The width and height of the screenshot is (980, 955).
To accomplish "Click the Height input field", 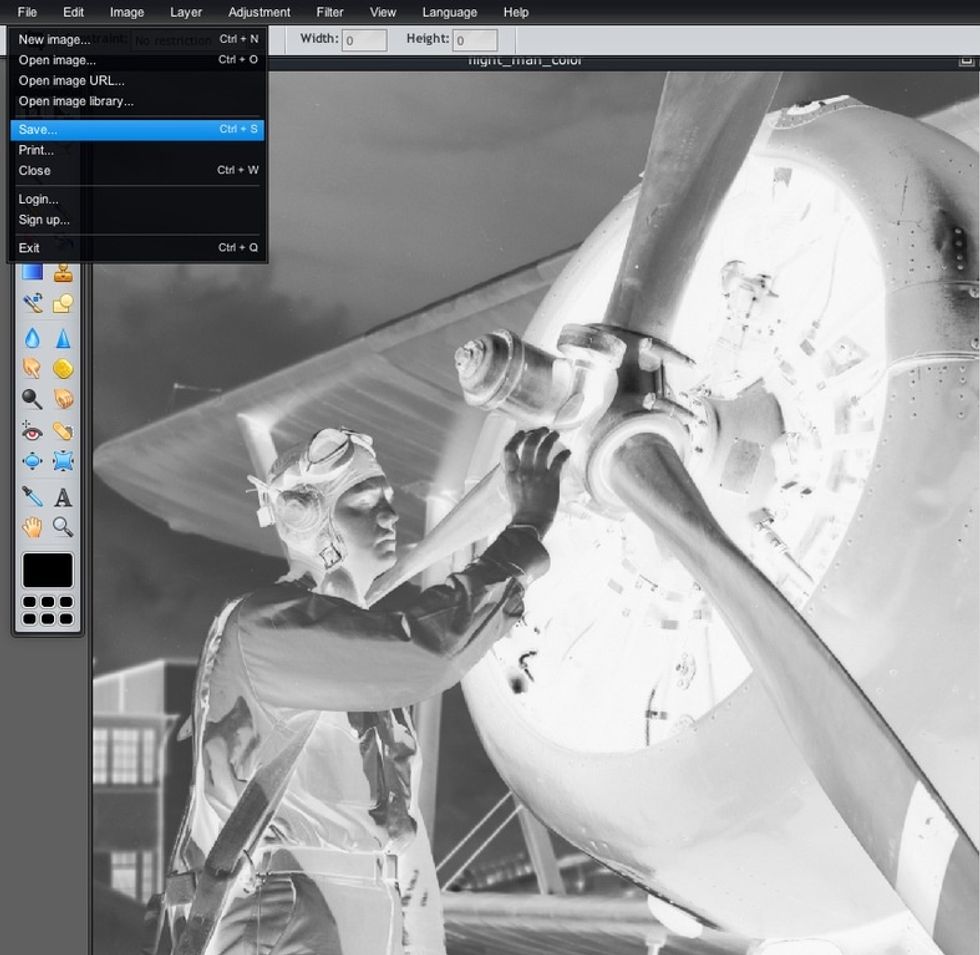I will pos(475,40).
